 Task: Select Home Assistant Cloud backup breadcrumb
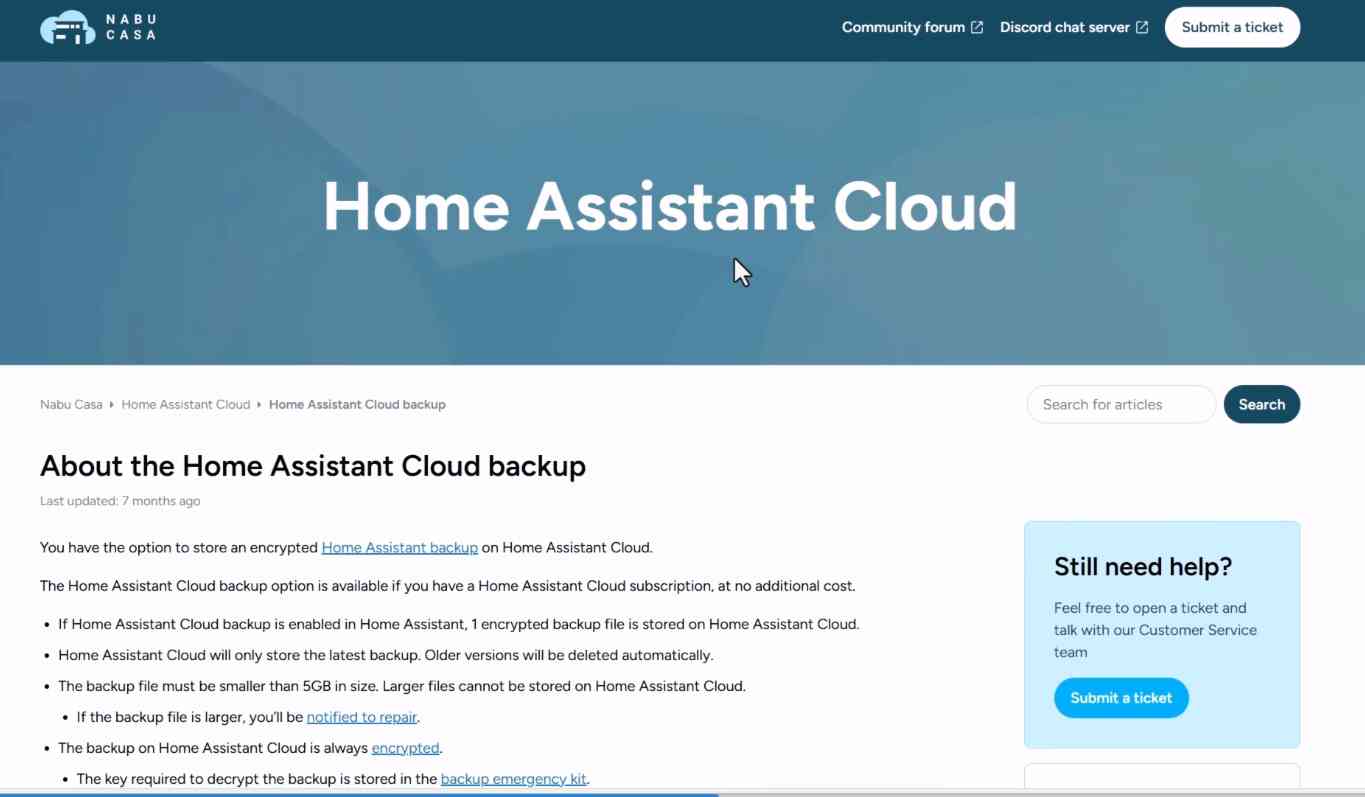click(357, 405)
